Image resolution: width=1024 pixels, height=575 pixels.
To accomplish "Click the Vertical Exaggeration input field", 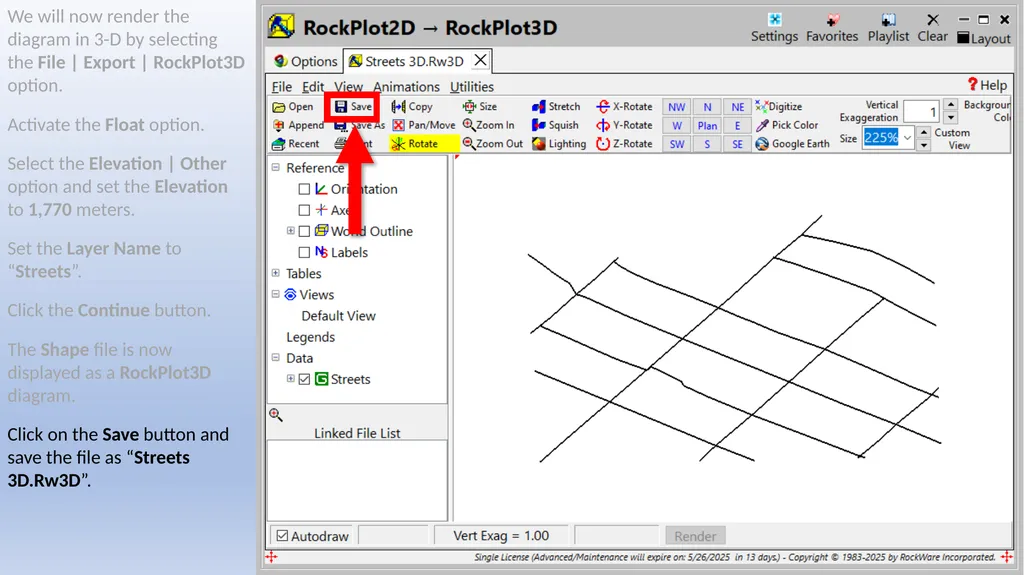I will click(921, 112).
